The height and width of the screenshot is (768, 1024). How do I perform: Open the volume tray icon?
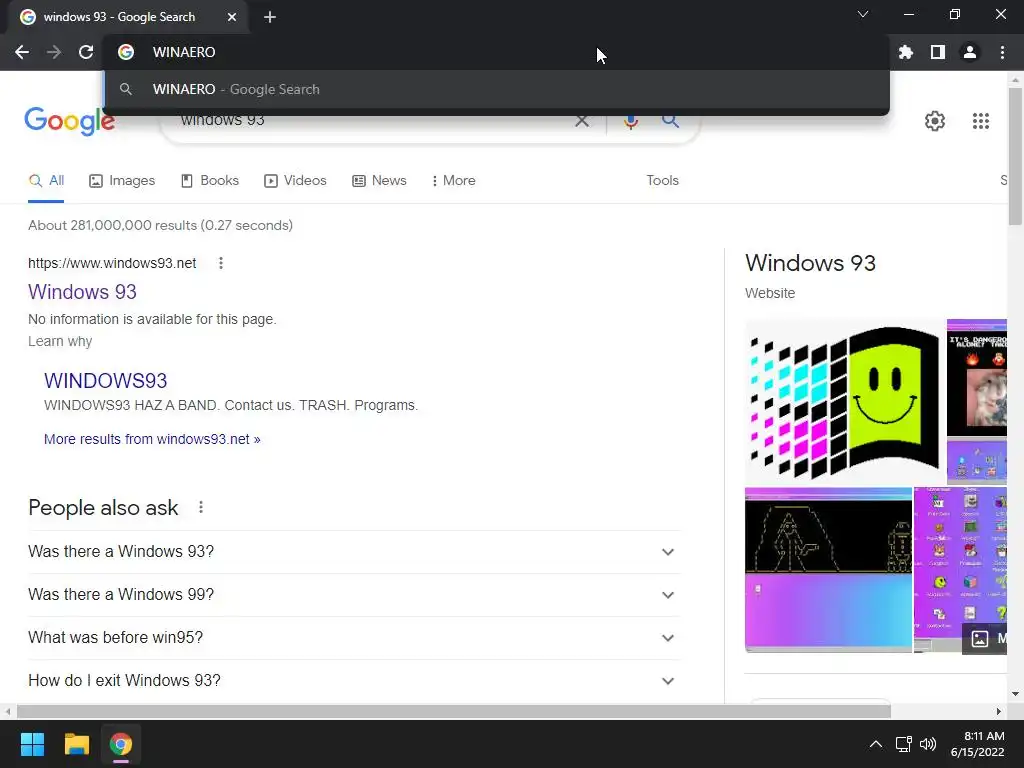click(927, 744)
